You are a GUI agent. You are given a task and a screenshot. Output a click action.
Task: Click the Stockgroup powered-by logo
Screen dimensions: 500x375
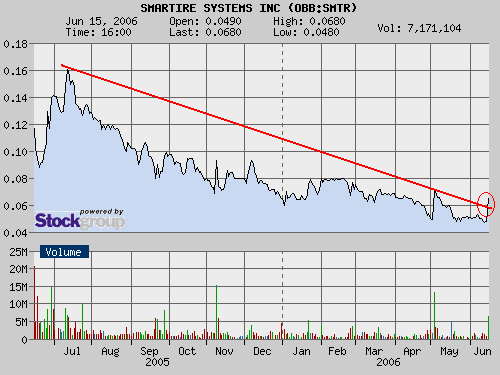pos(80,219)
